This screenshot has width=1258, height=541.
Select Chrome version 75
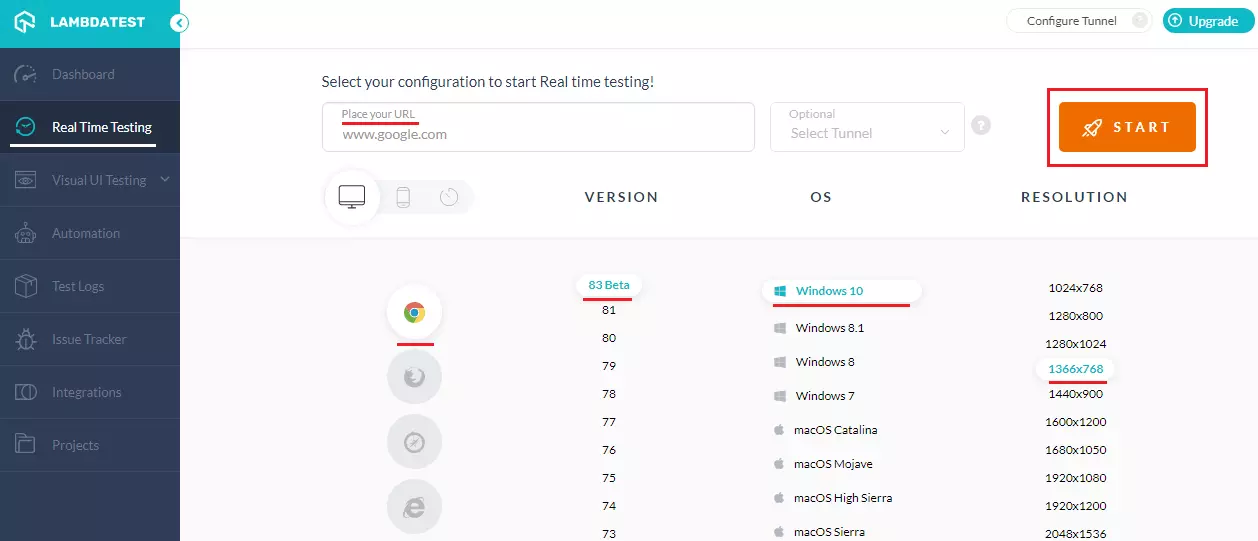pyautogui.click(x=609, y=478)
